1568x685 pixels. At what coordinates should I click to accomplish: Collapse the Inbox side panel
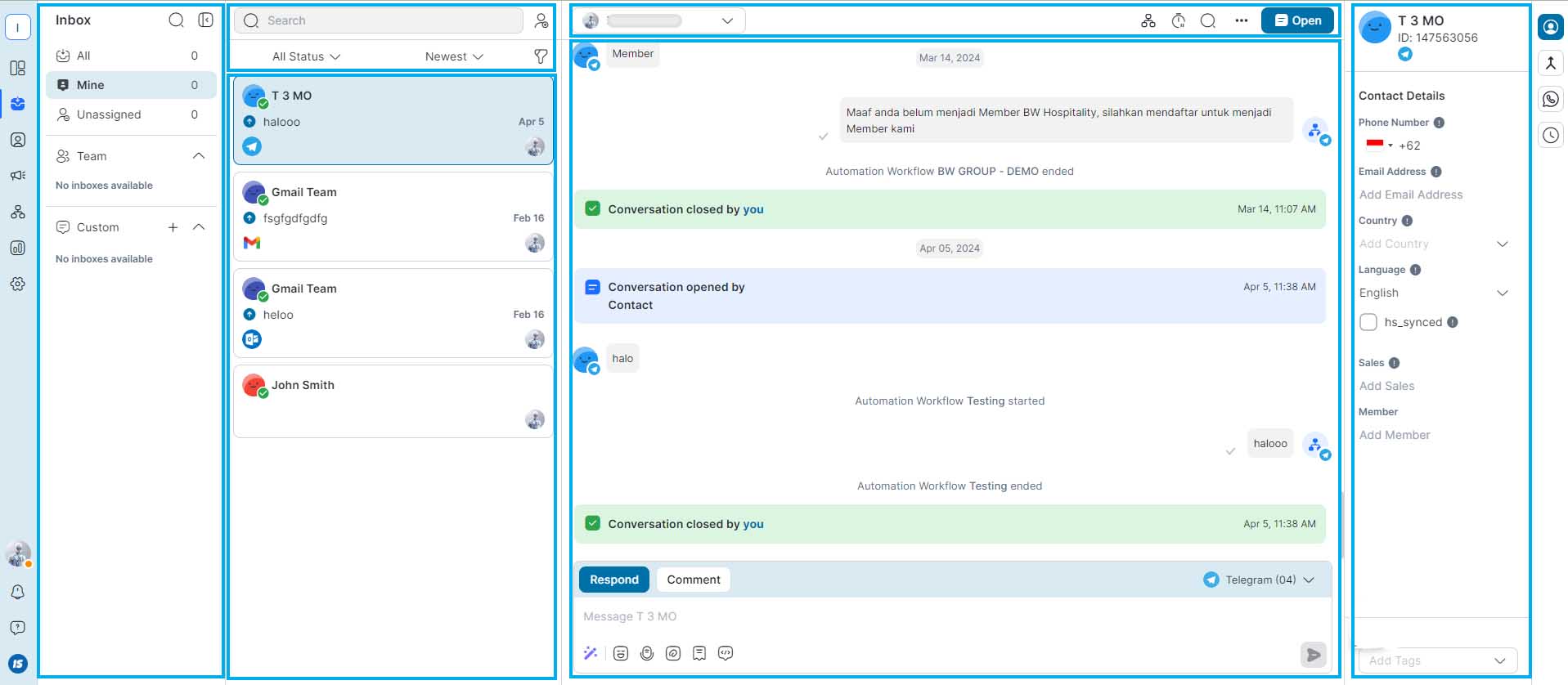[205, 20]
